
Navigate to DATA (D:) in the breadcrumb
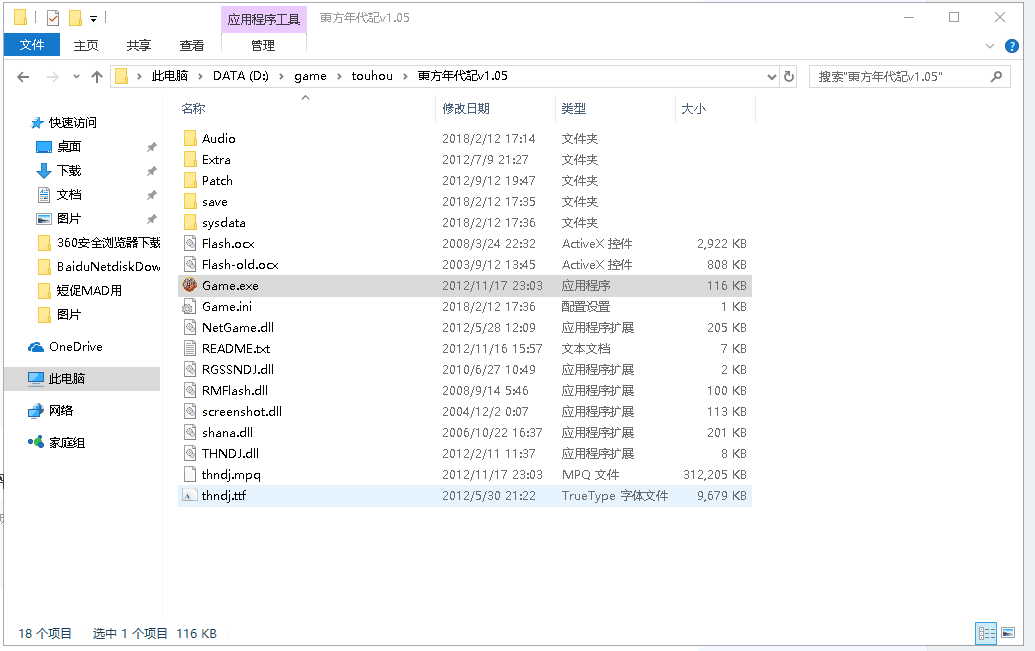pyautogui.click(x=240, y=76)
